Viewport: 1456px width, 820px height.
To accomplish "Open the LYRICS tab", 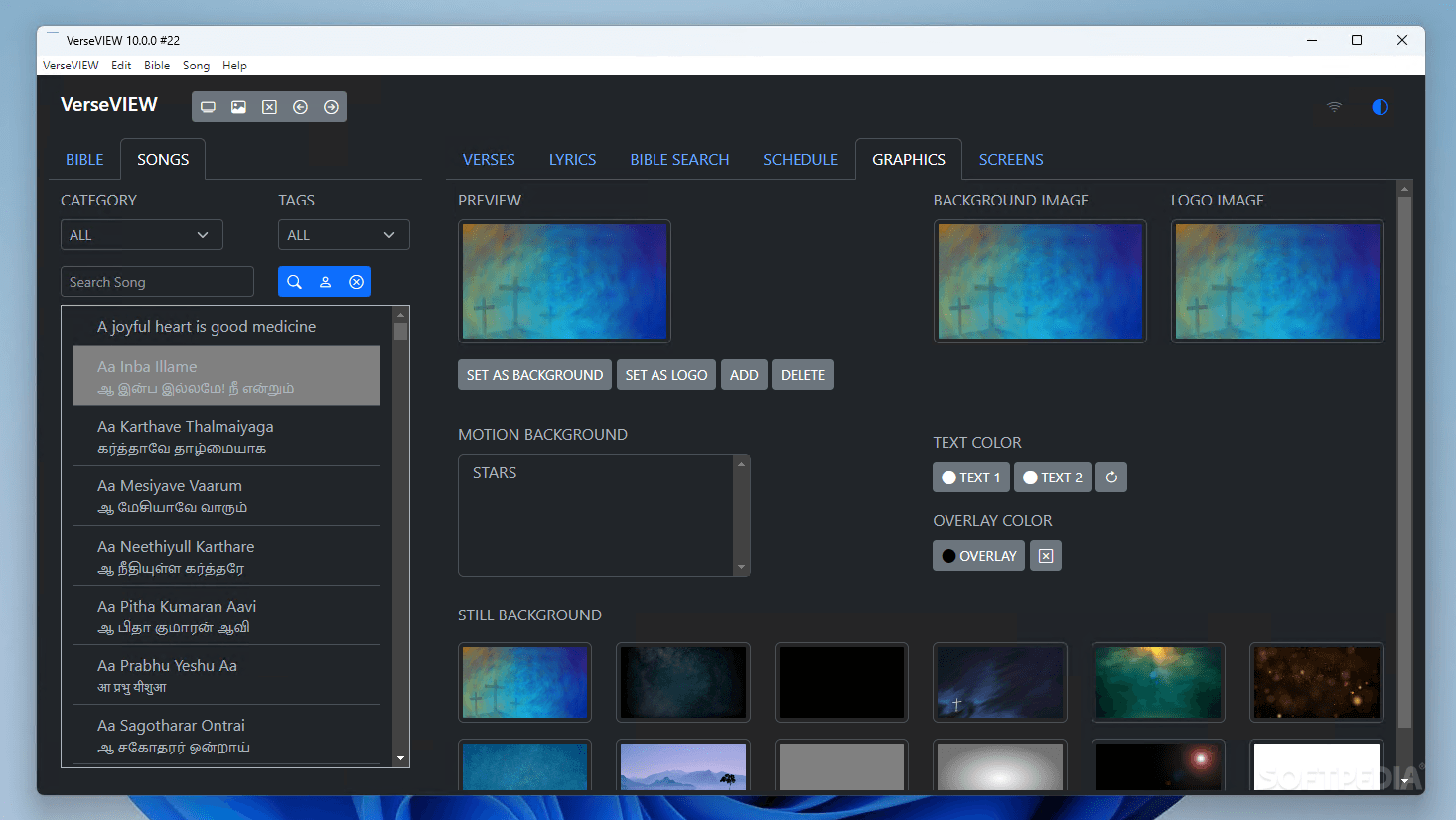I will point(573,159).
